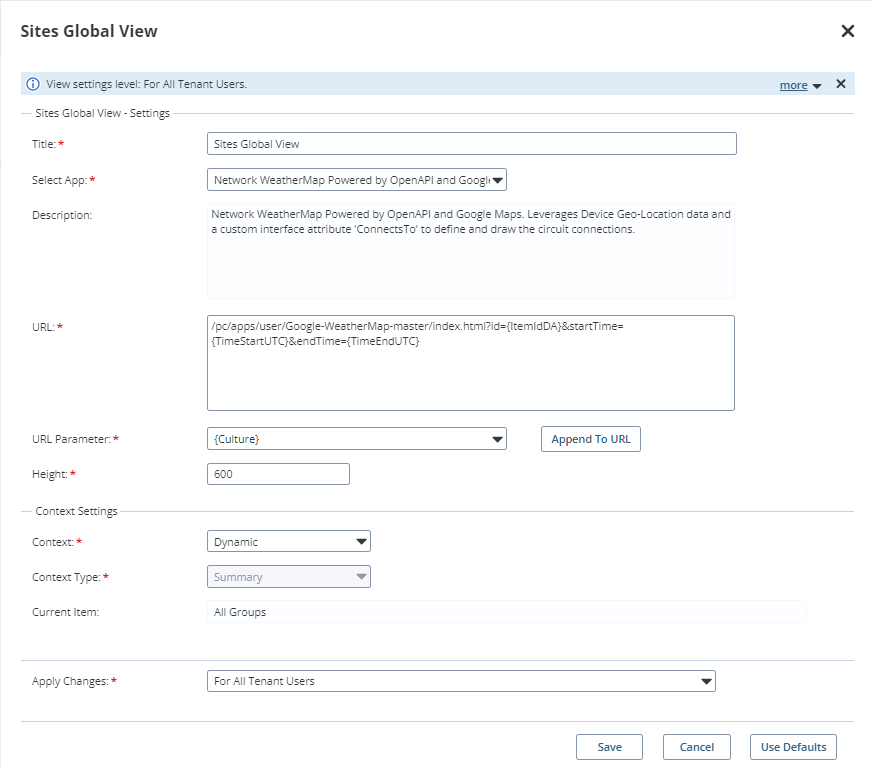Click the Use Defaults button
This screenshot has width=873, height=768.
pyautogui.click(x=793, y=747)
